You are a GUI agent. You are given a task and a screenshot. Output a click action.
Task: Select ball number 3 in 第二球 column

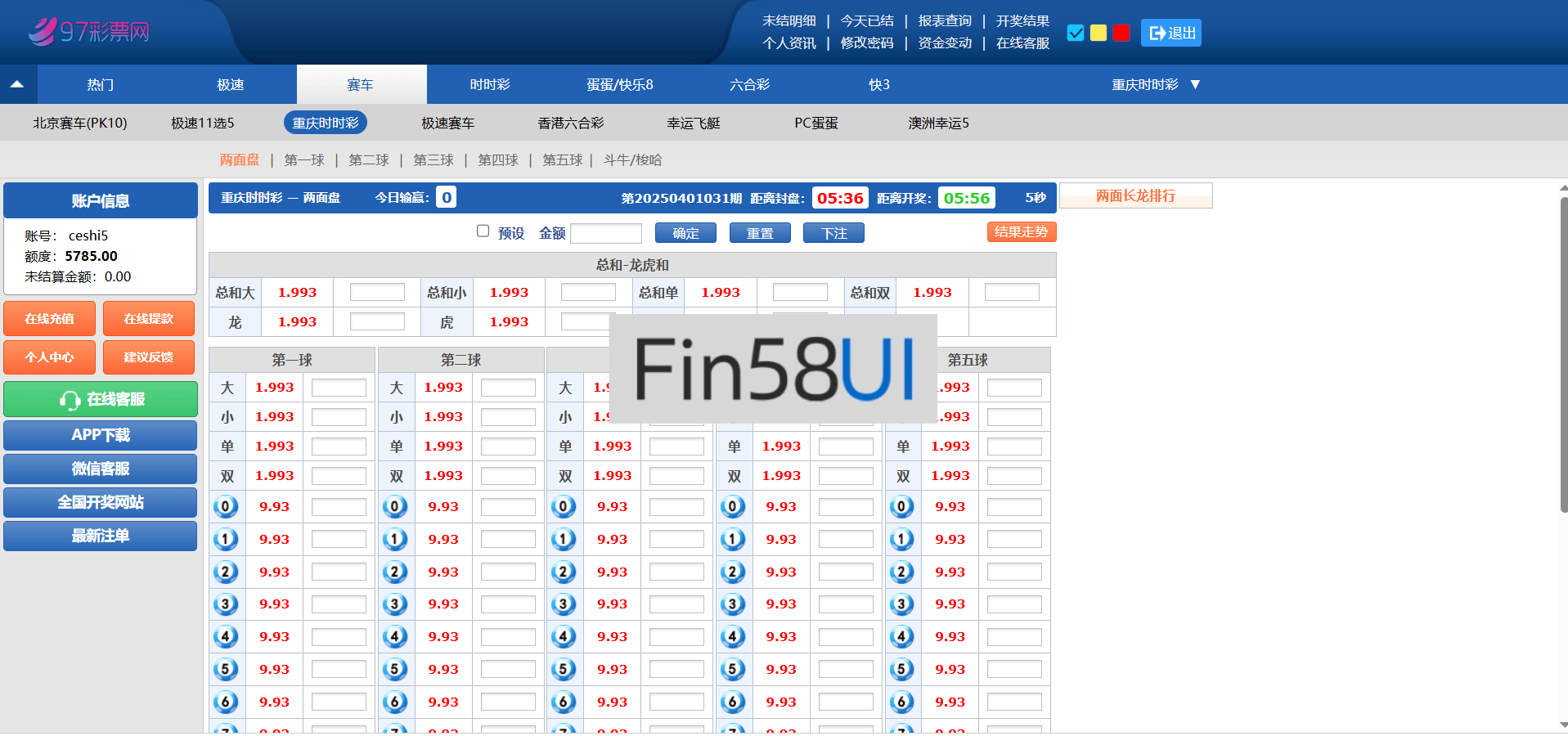tap(395, 604)
